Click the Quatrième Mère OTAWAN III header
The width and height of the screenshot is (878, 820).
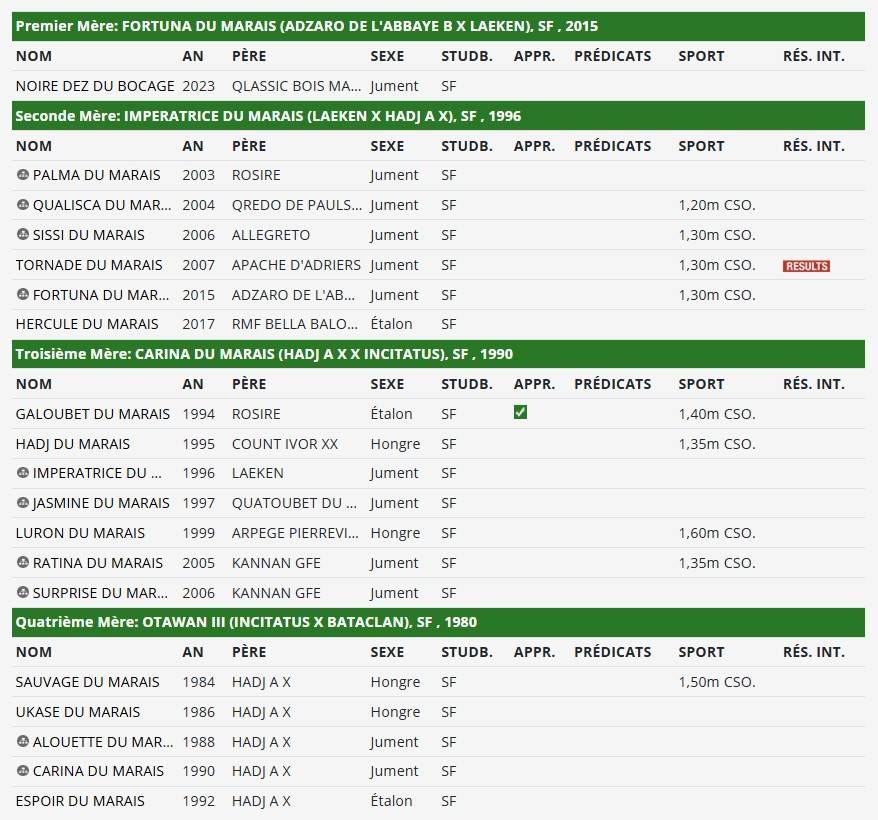438,622
